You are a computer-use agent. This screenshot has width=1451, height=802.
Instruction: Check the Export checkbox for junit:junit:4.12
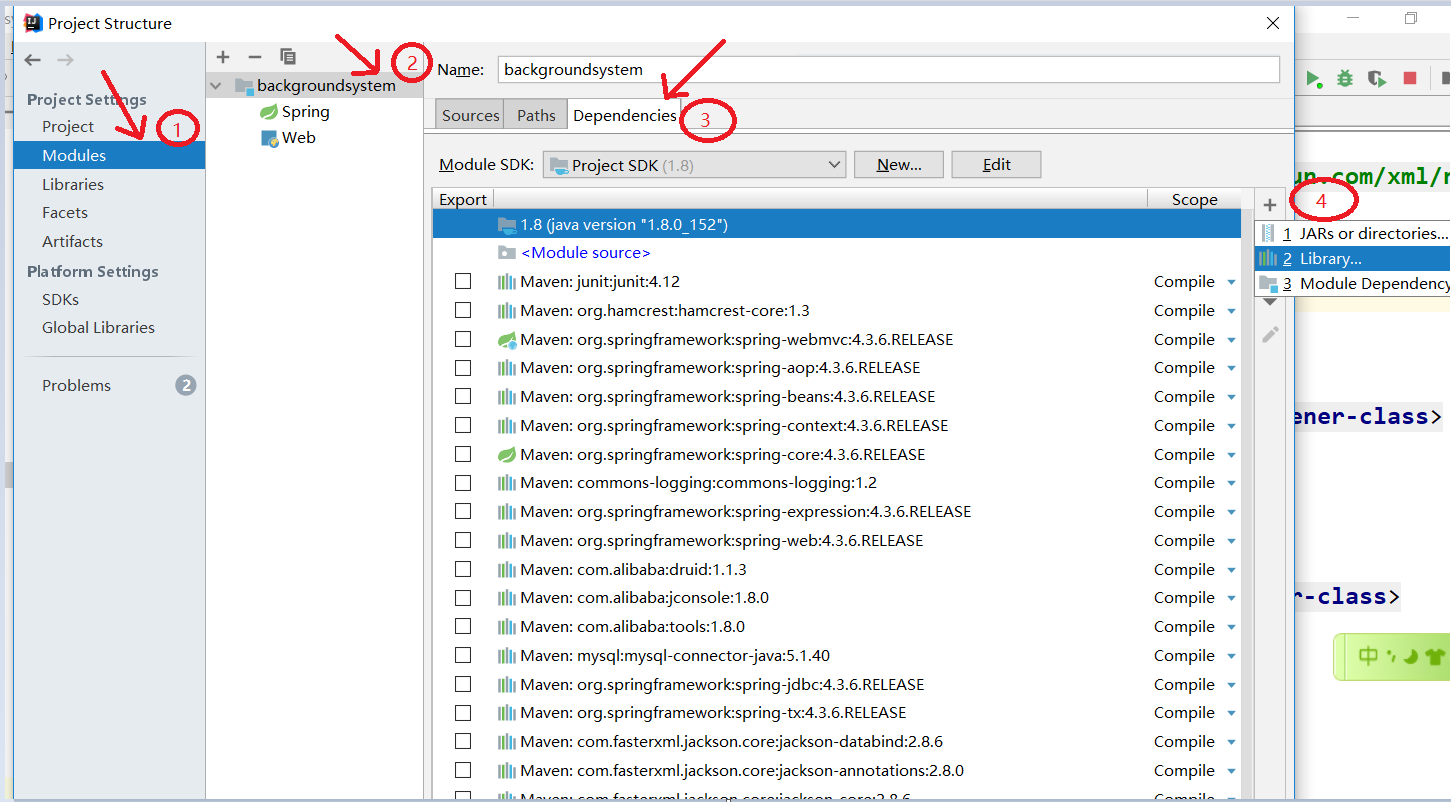(463, 281)
